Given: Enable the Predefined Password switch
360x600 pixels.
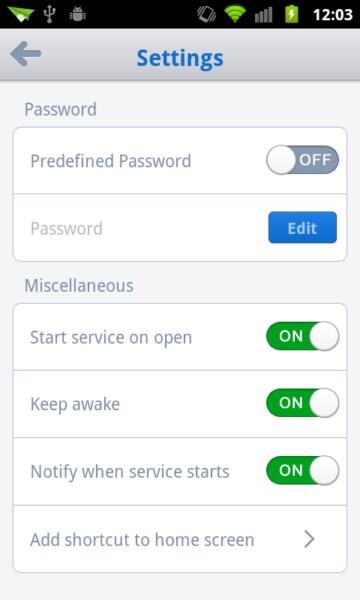Looking at the screenshot, I should [x=302, y=160].
